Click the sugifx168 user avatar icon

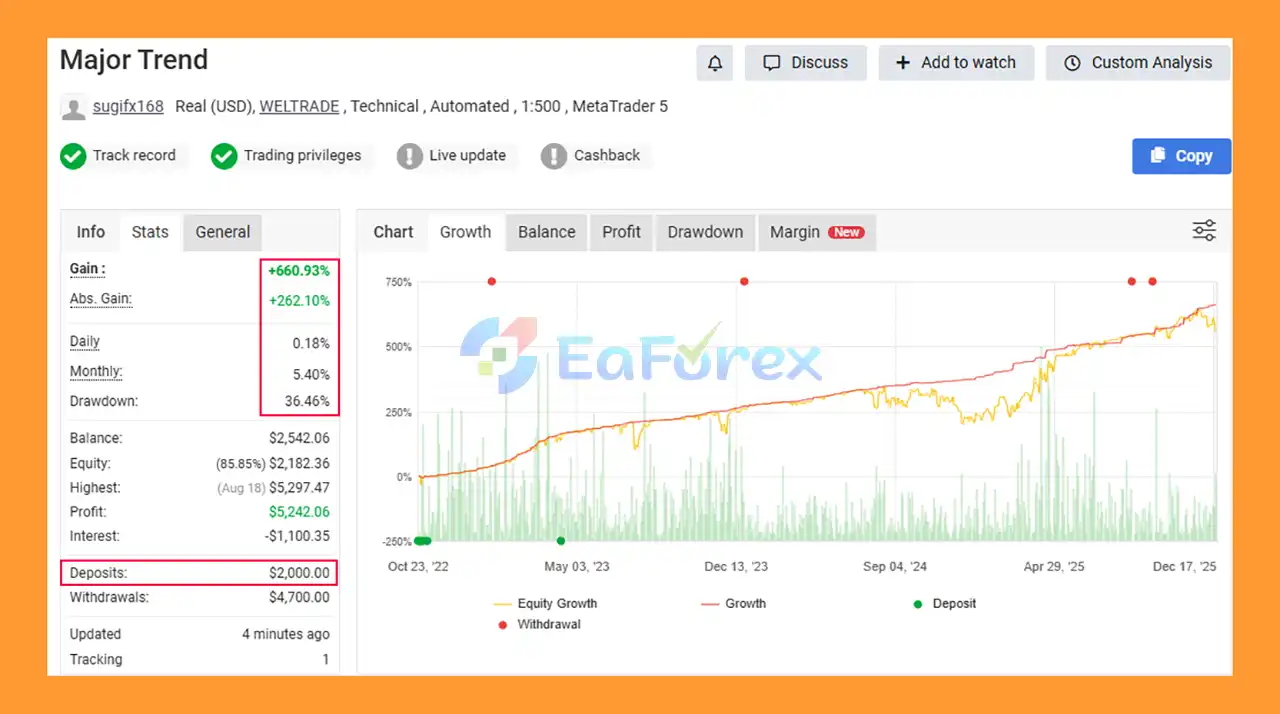point(73,107)
